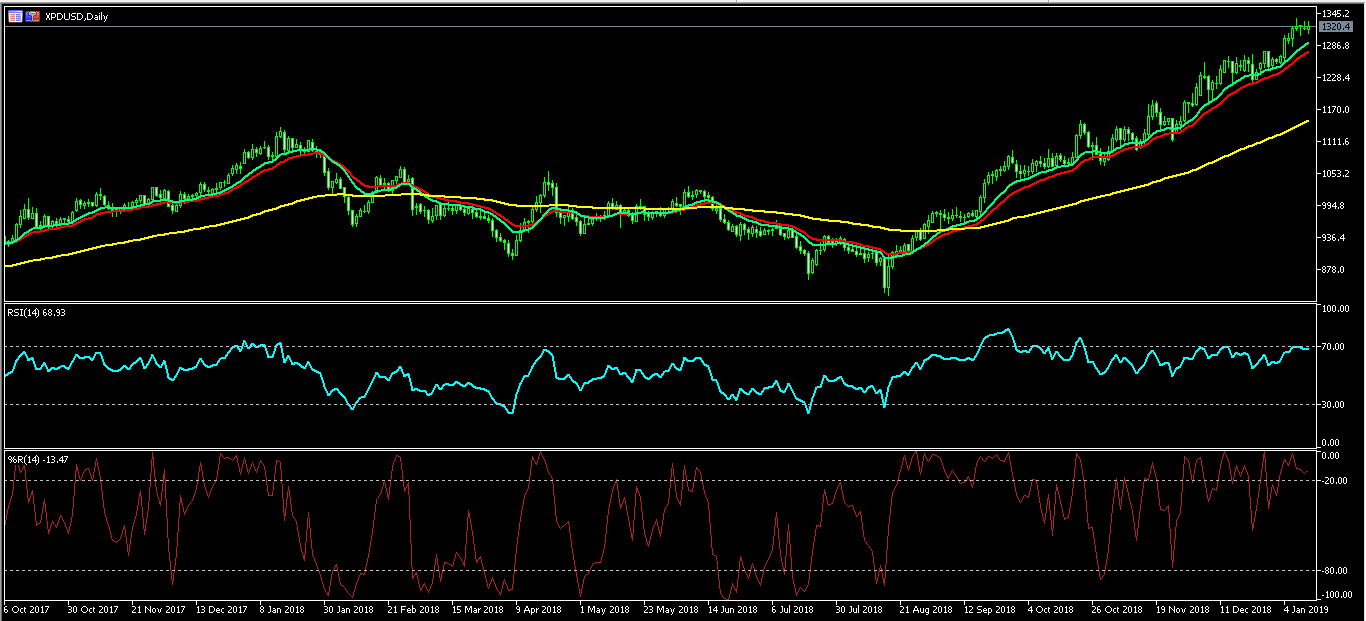Click the table-style Depth of Market icon

click(15, 17)
